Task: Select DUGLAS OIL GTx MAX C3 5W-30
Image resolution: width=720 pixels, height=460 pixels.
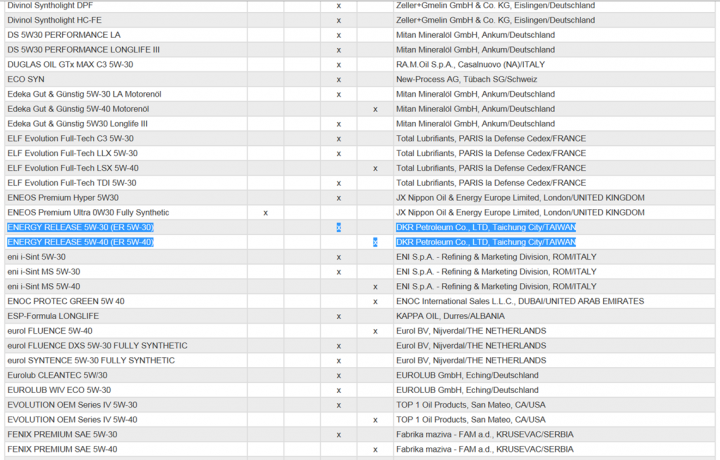Action: [x=70, y=64]
